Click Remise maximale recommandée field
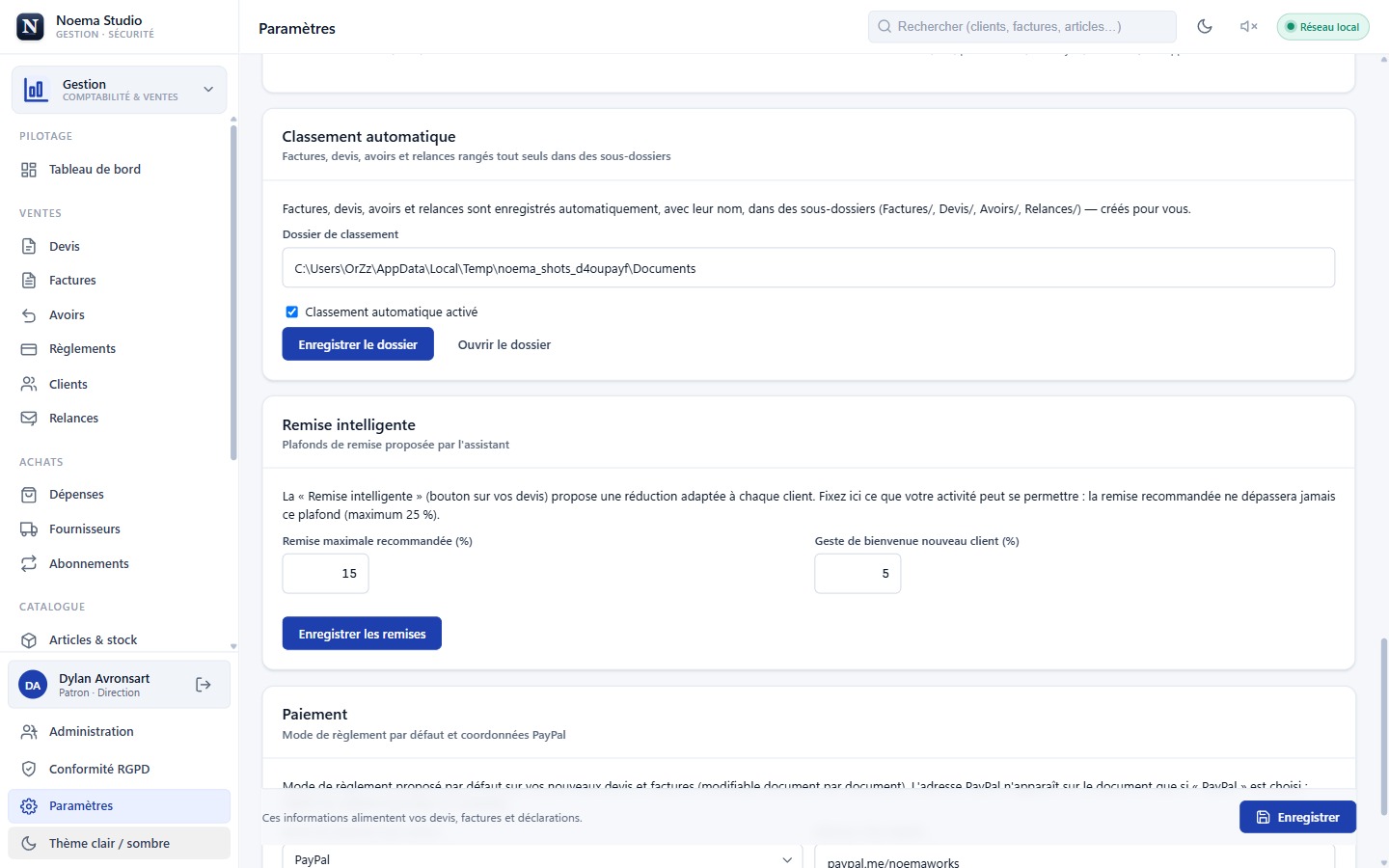Image resolution: width=1389 pixels, height=868 pixels. tap(325, 574)
